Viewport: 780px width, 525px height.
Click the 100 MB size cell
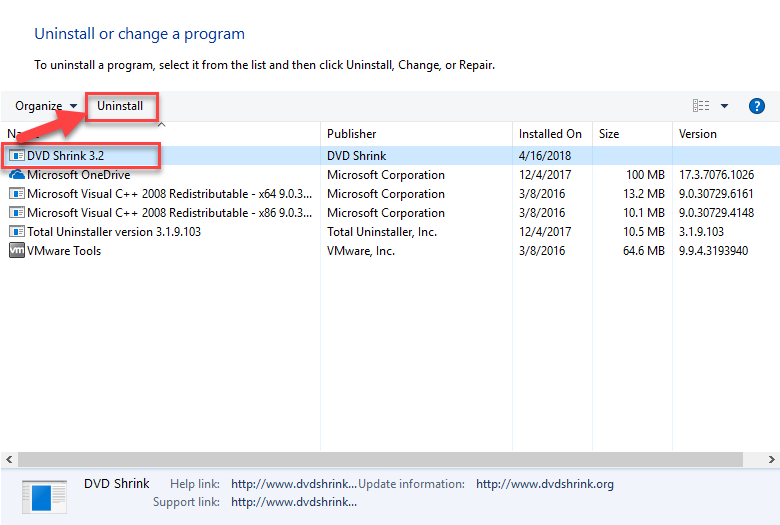point(645,175)
